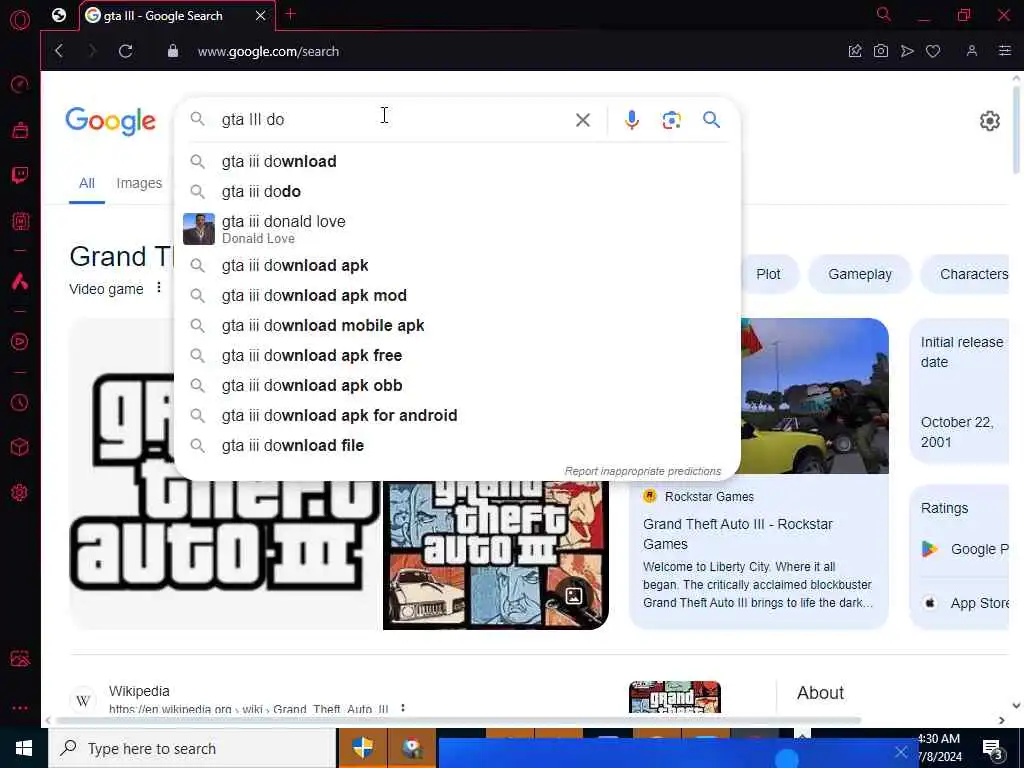Close the gta III Google Search tab
Image resolution: width=1024 pixels, height=768 pixels.
(261, 16)
